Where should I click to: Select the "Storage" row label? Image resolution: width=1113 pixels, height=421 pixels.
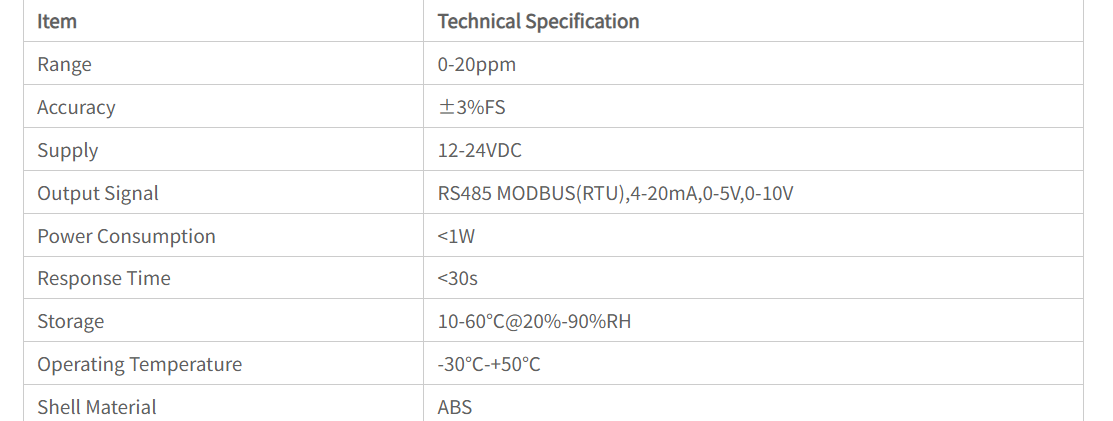pyautogui.click(x=70, y=321)
